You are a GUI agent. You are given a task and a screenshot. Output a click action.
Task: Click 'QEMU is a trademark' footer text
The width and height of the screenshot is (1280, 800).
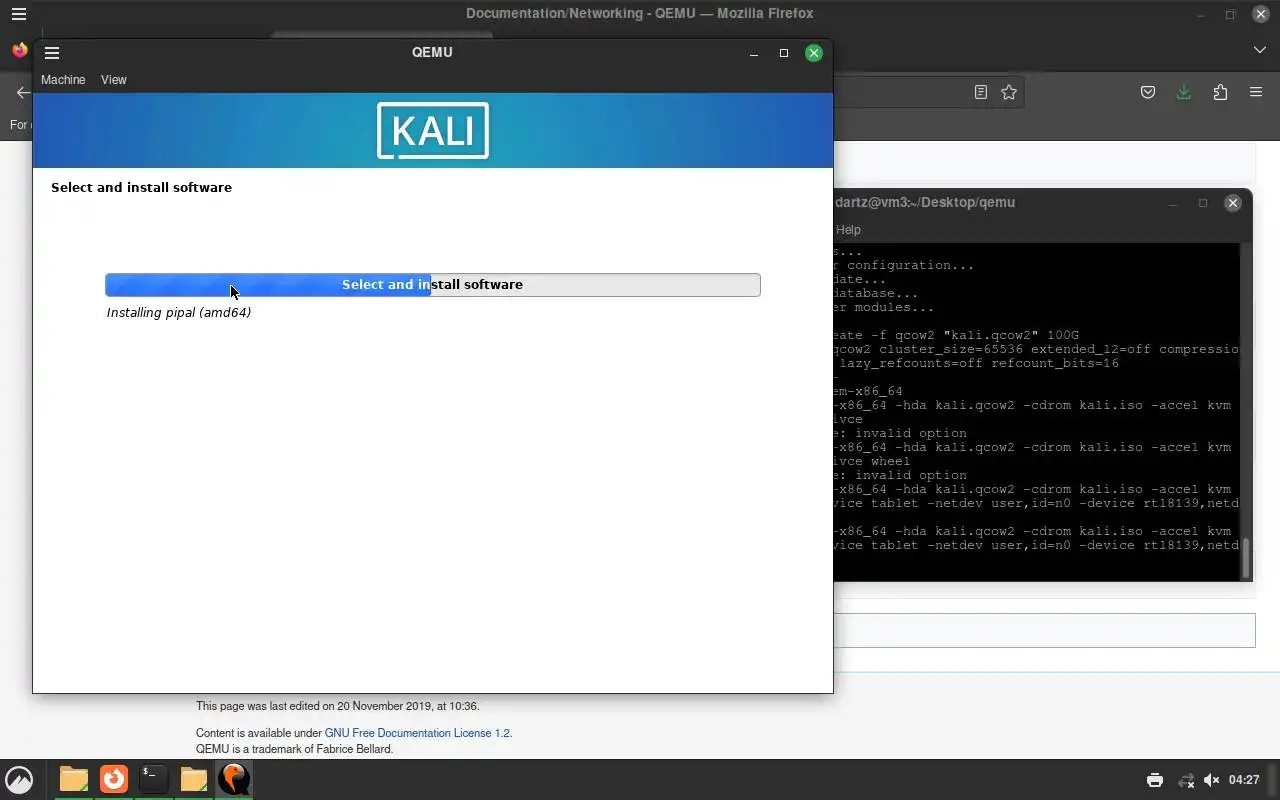point(294,749)
